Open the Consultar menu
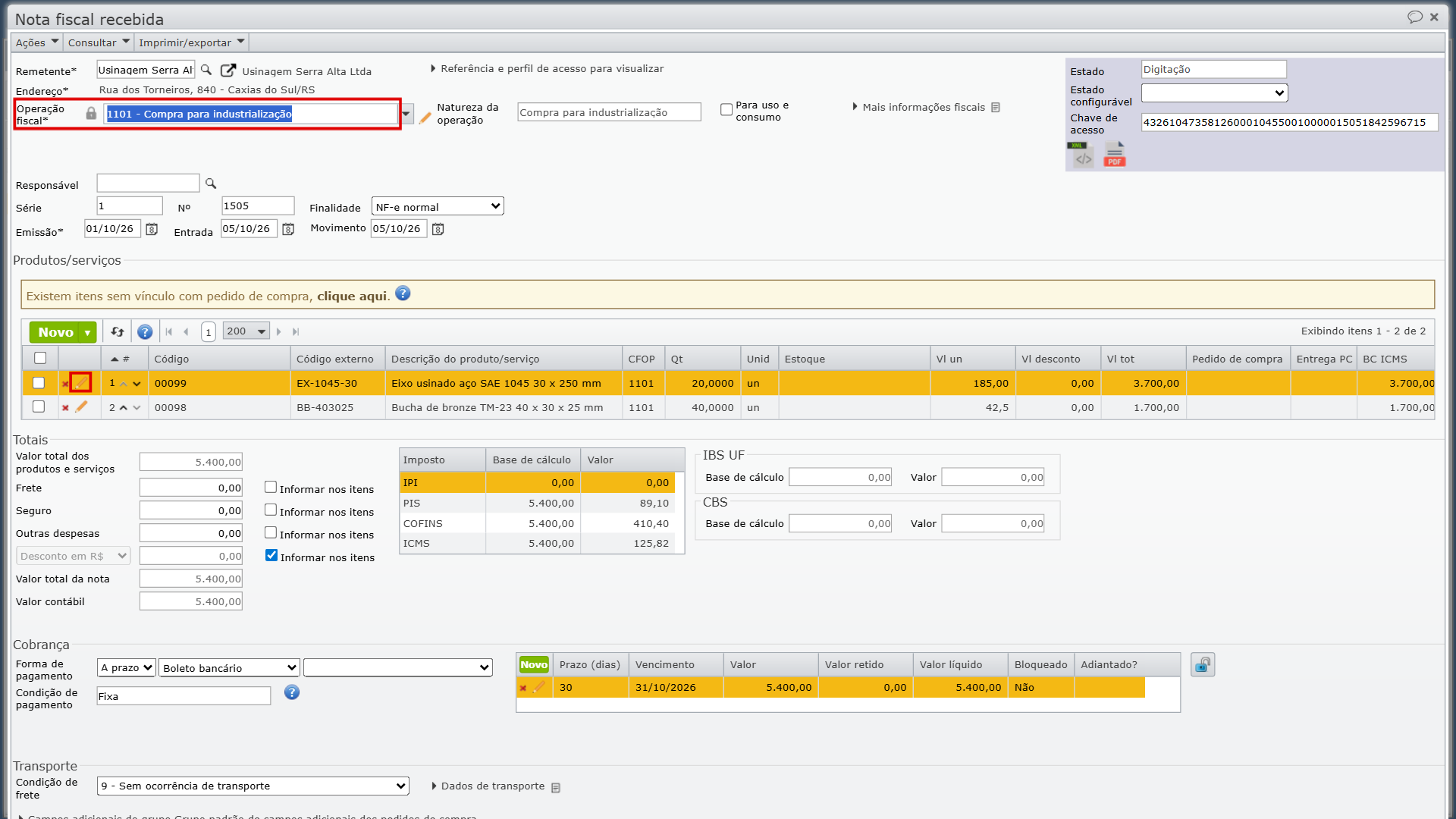This screenshot has height=819, width=1456. [x=99, y=42]
